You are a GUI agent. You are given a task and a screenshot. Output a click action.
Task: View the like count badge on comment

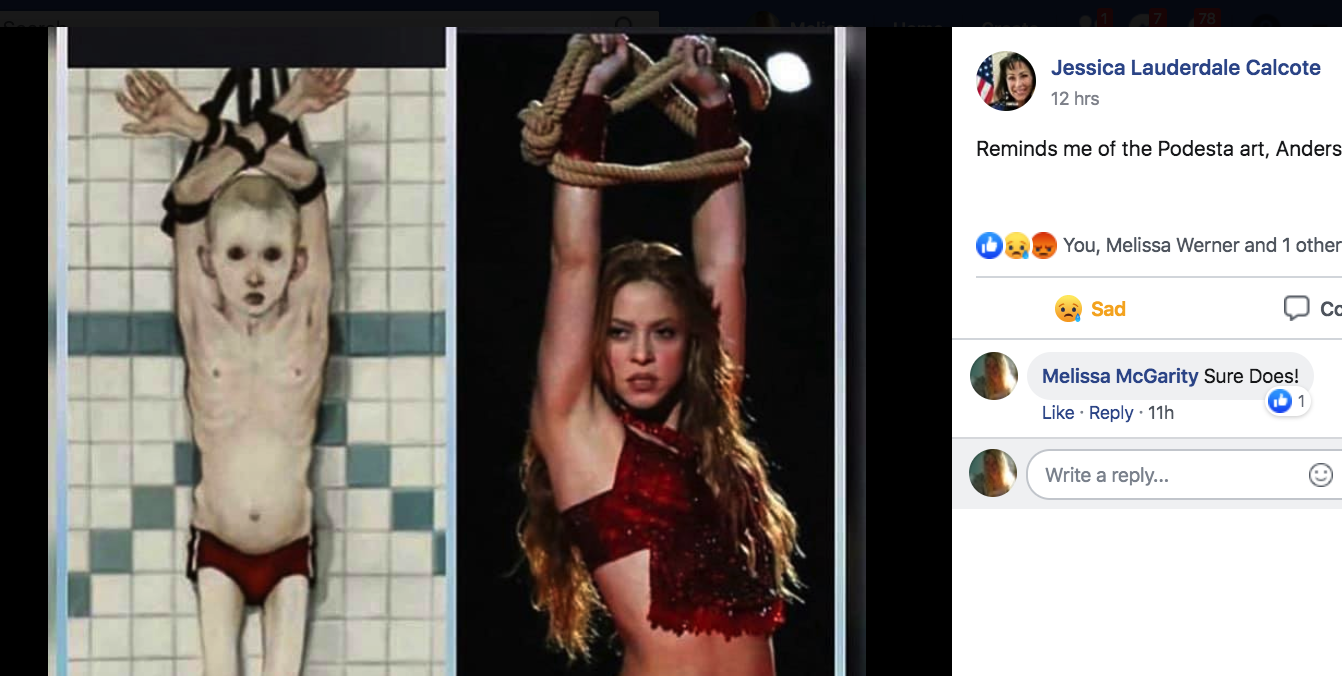click(1288, 401)
